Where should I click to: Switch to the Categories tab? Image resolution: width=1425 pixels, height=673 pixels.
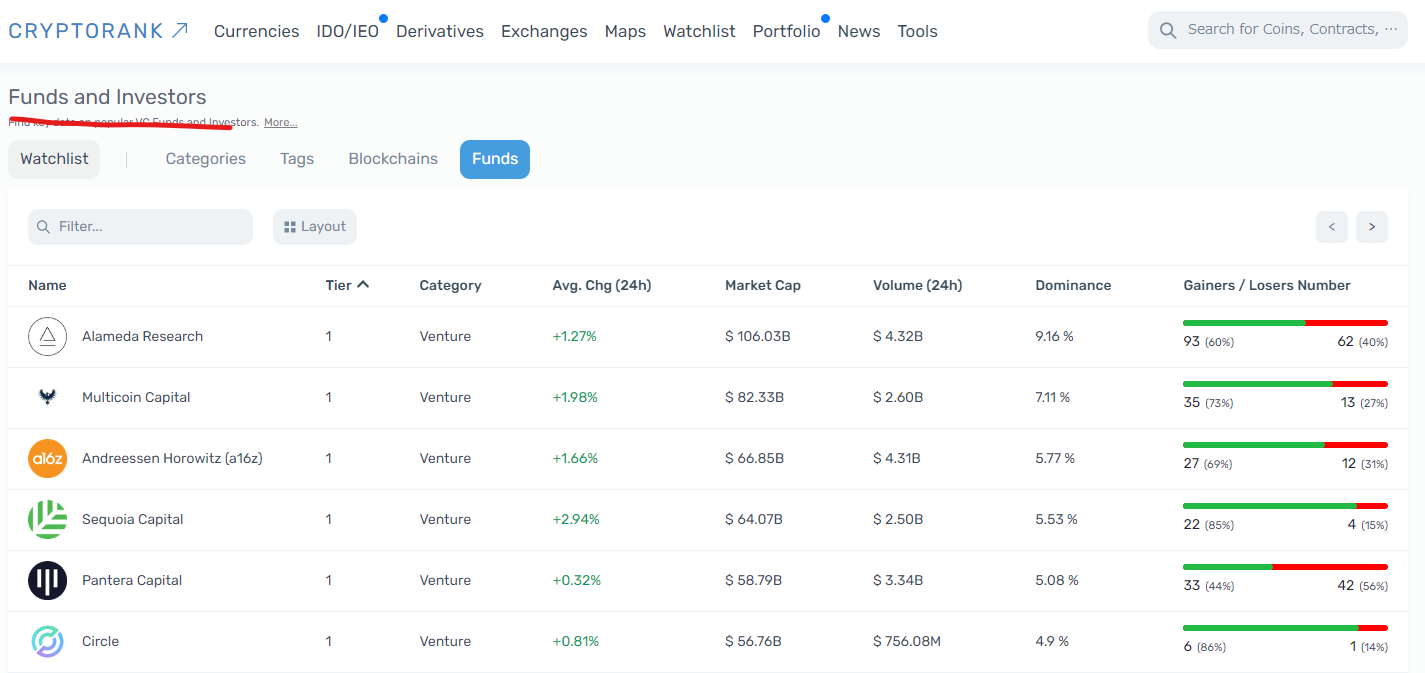tap(206, 159)
